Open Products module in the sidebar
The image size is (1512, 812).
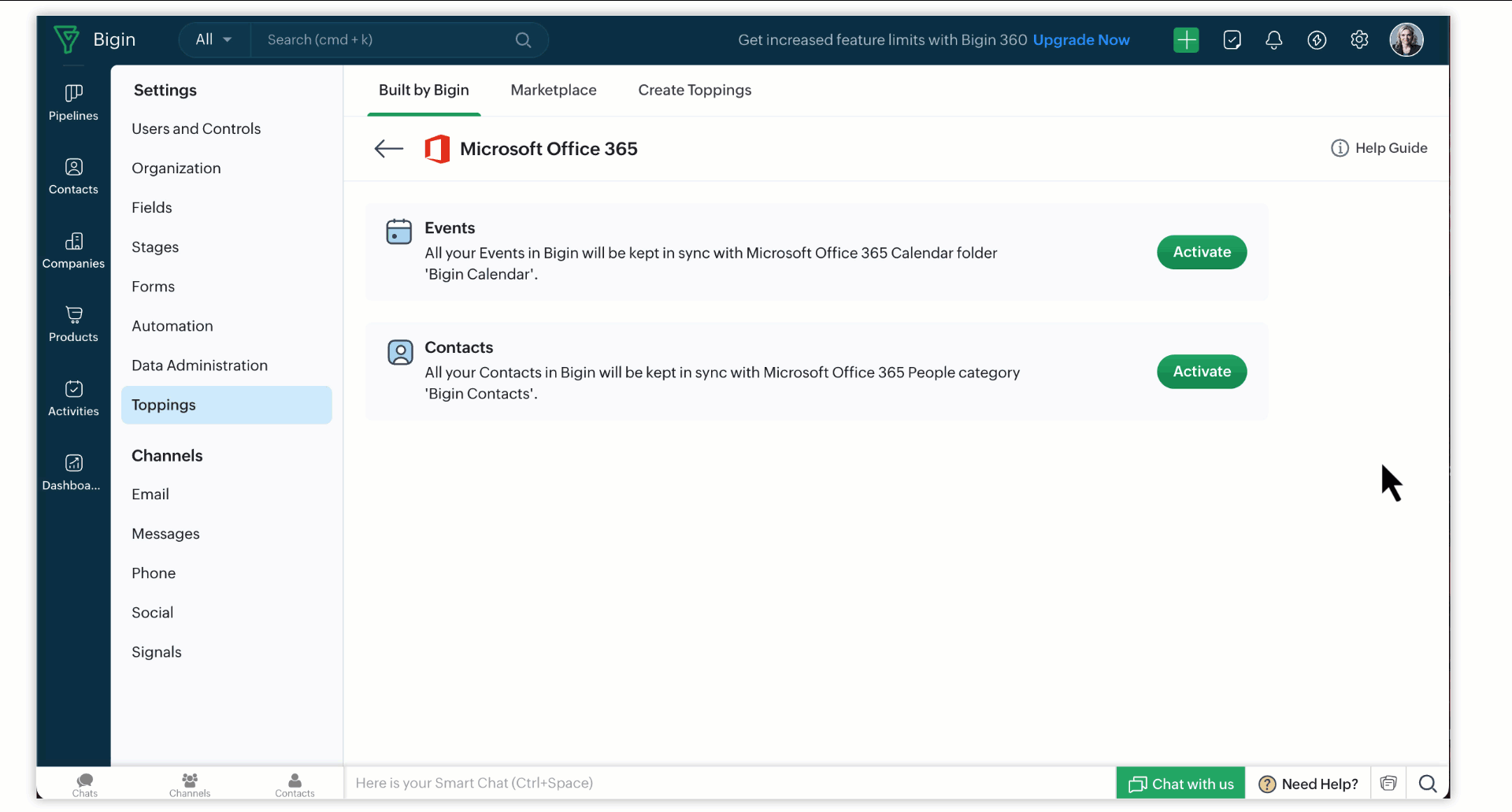[73, 324]
